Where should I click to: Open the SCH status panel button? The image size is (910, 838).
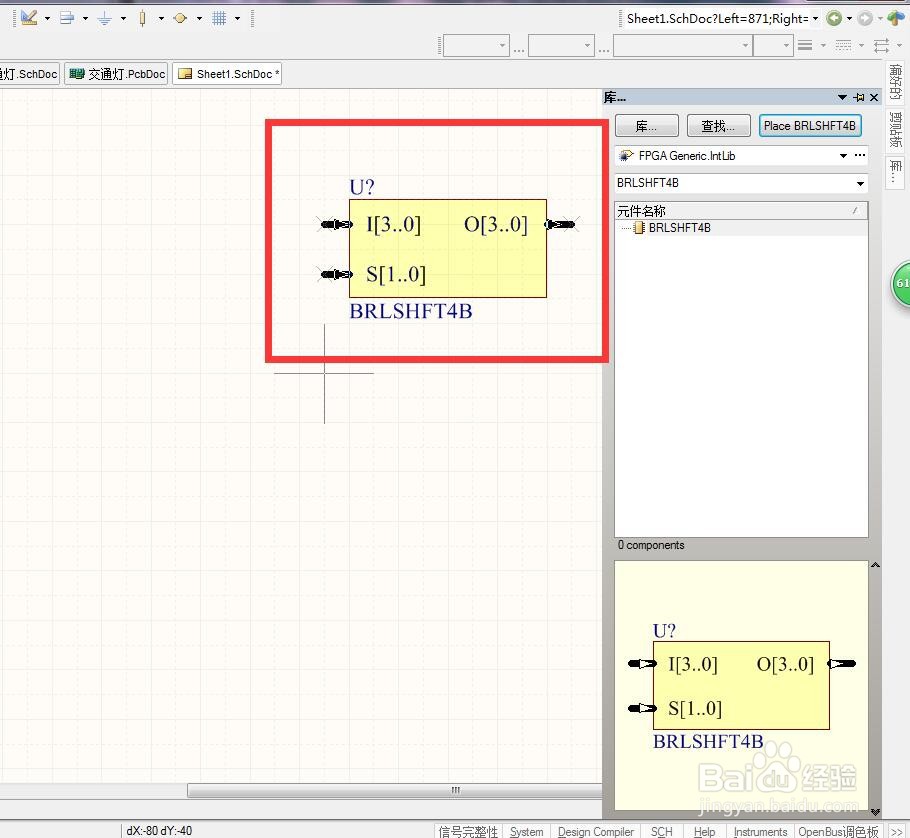(x=662, y=831)
